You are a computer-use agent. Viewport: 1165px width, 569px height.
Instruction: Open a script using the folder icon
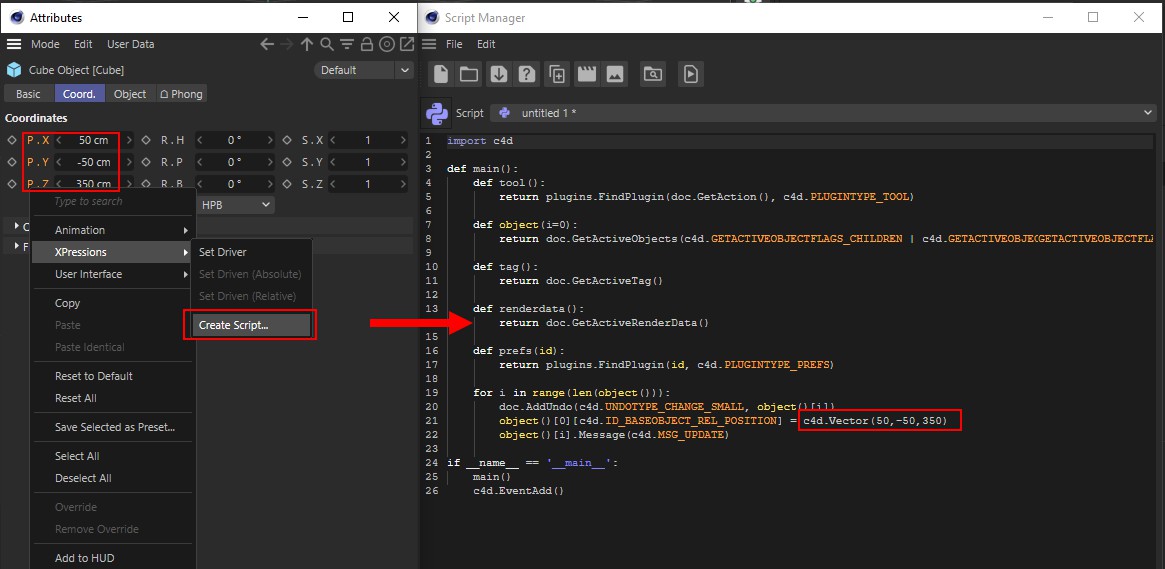pos(469,74)
